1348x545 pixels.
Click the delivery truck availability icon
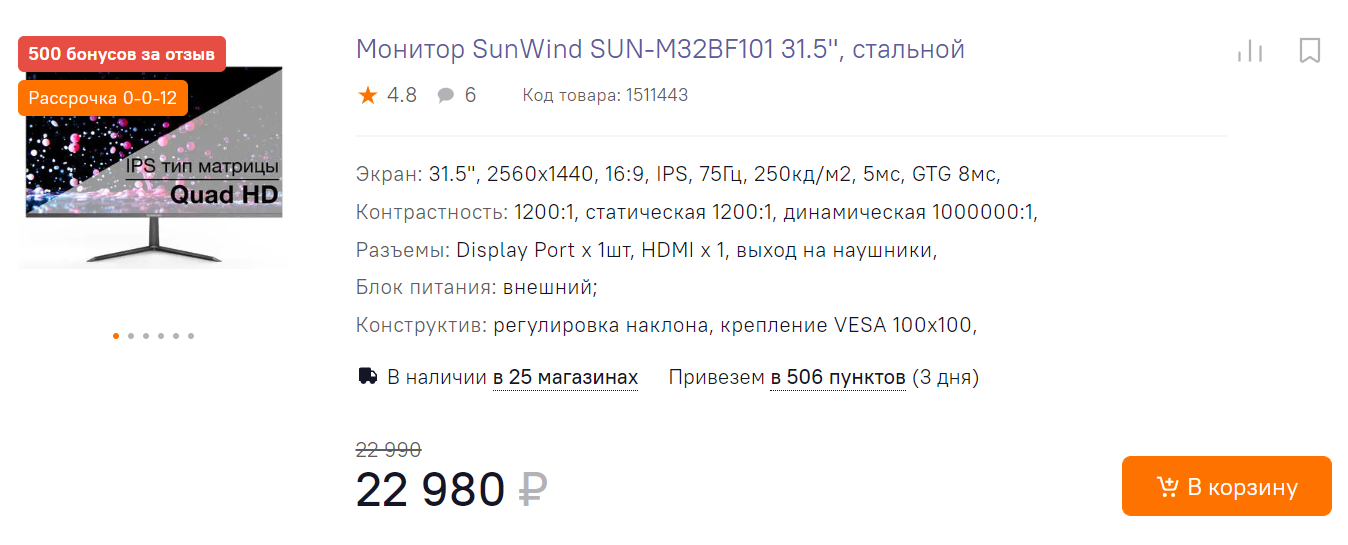click(x=367, y=377)
